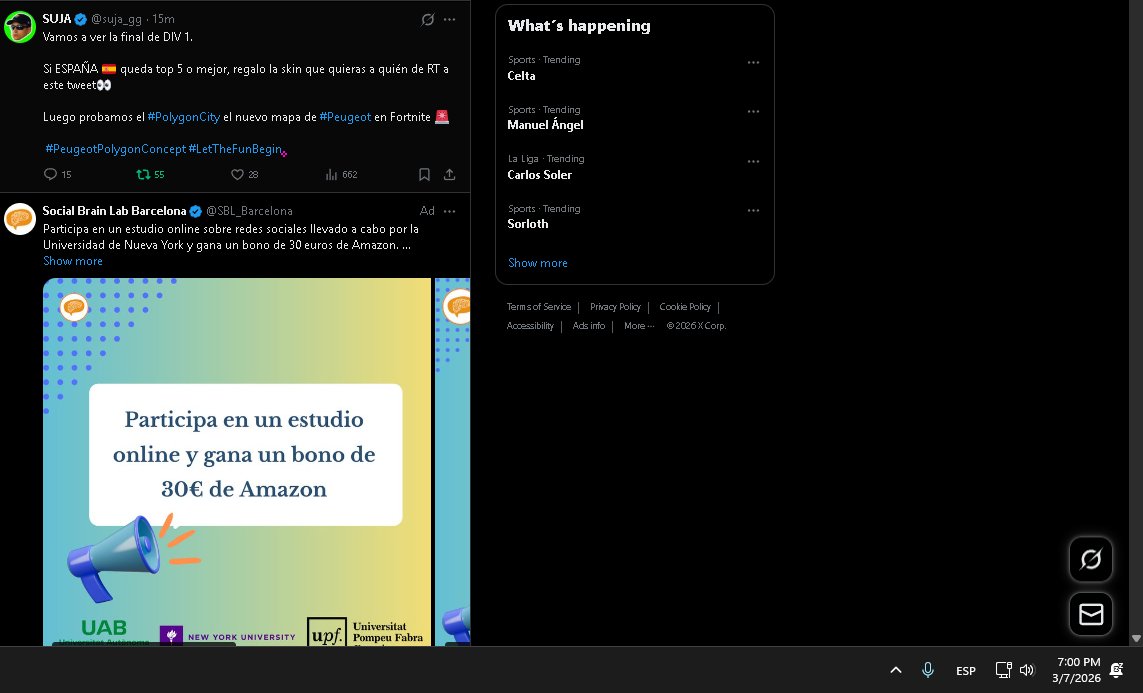This screenshot has height=693, width=1143.
Task: Open the #PeugeotPolygonConcept hashtag
Action: [x=115, y=149]
